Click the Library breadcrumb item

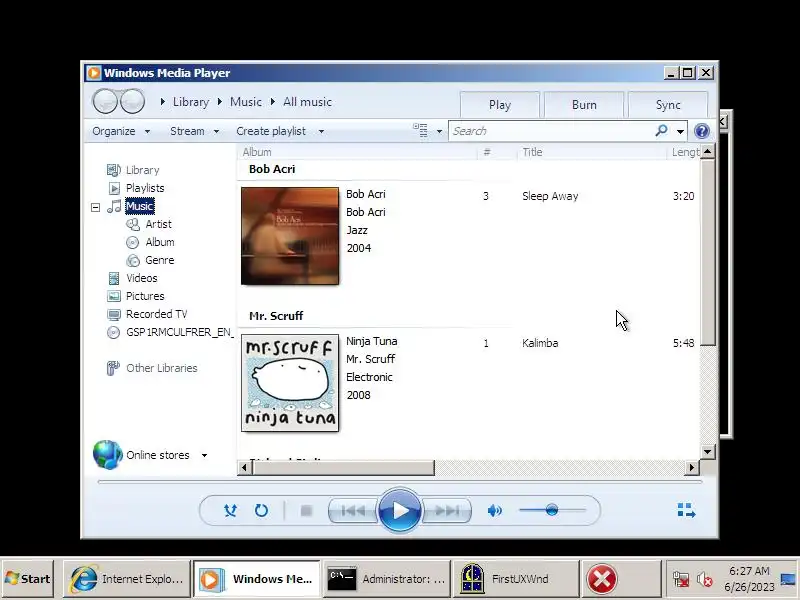(x=191, y=102)
